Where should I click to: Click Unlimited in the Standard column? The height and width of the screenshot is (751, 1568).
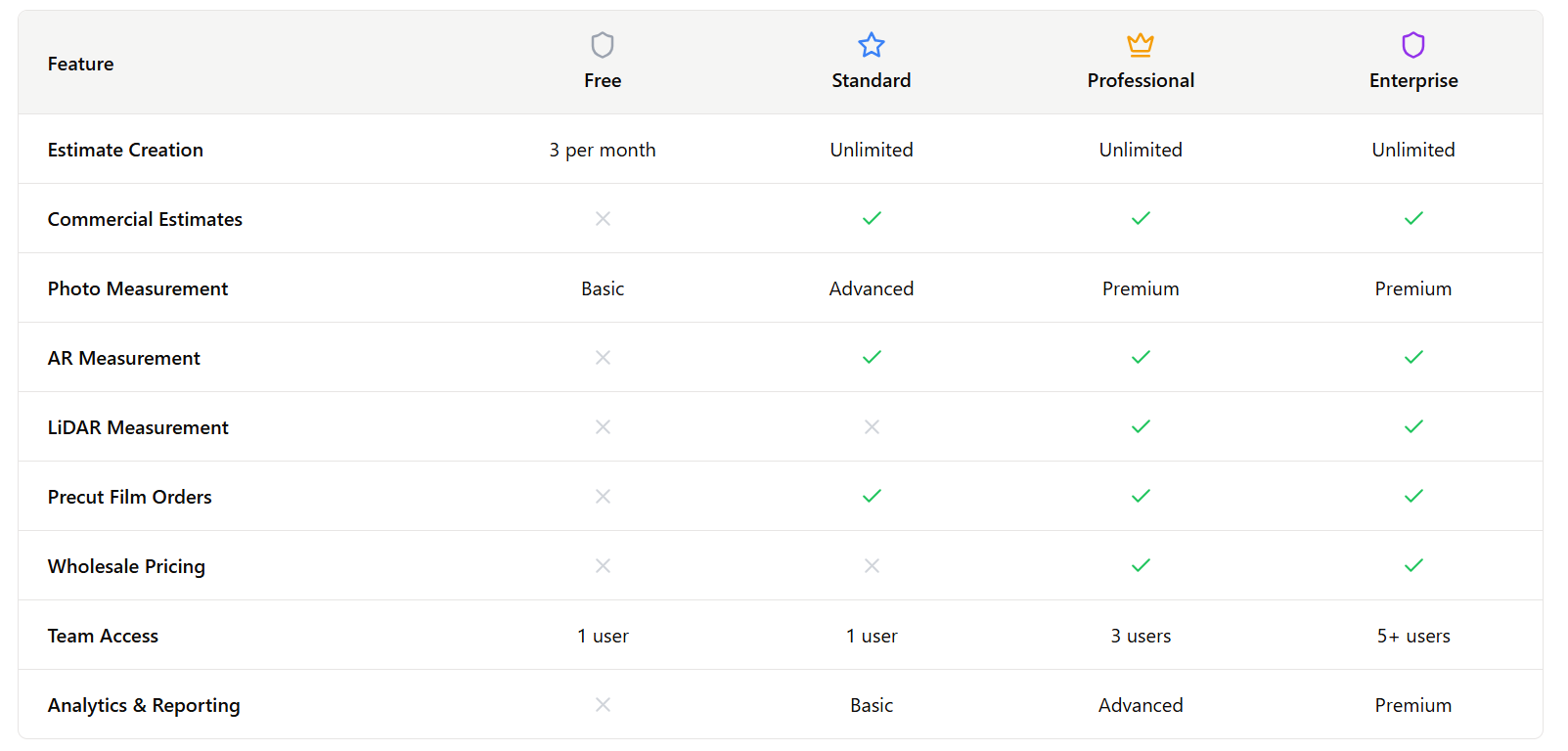point(872,150)
